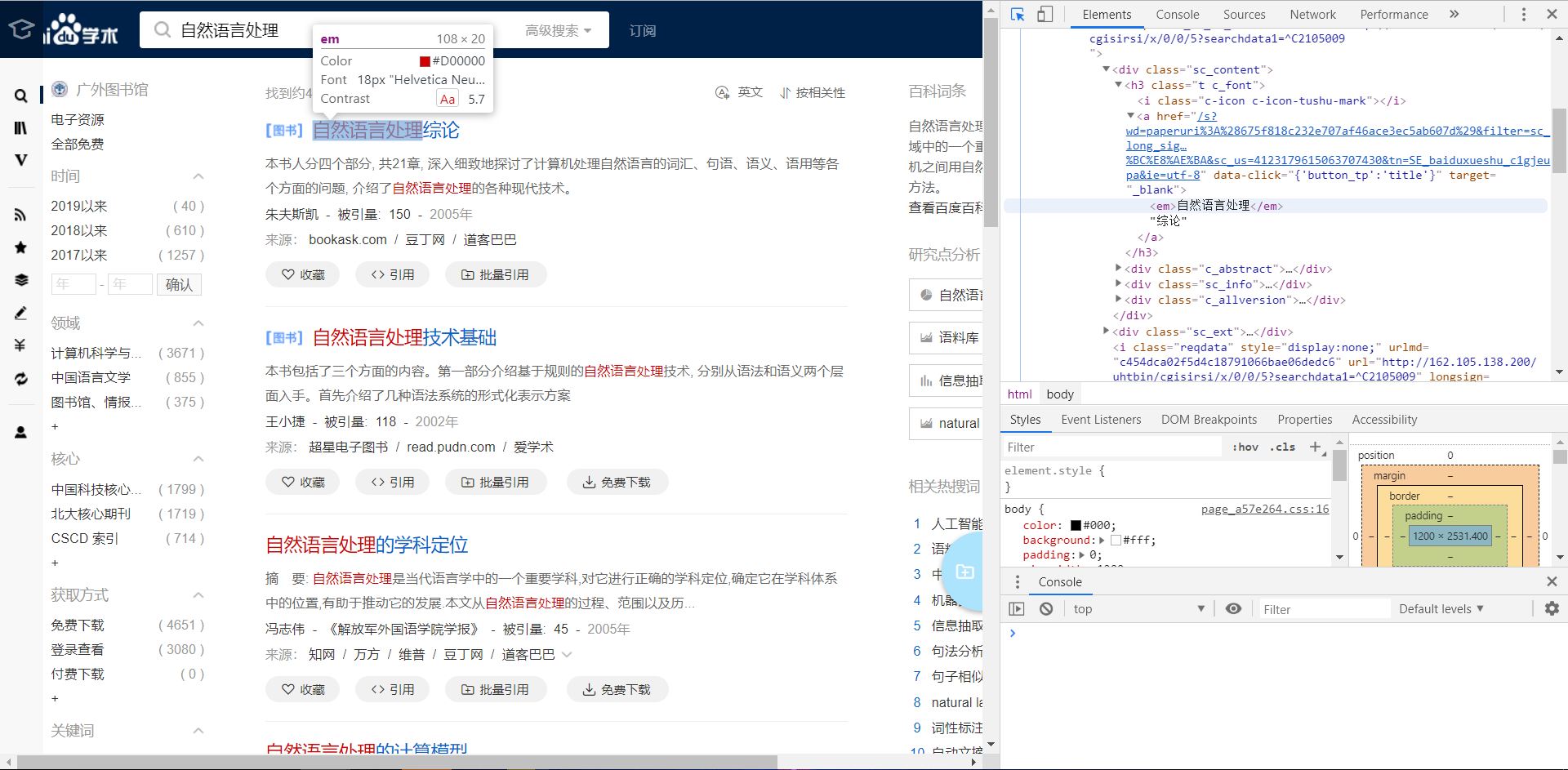
Task: Open the top context dropdown in console
Action: click(x=1138, y=608)
